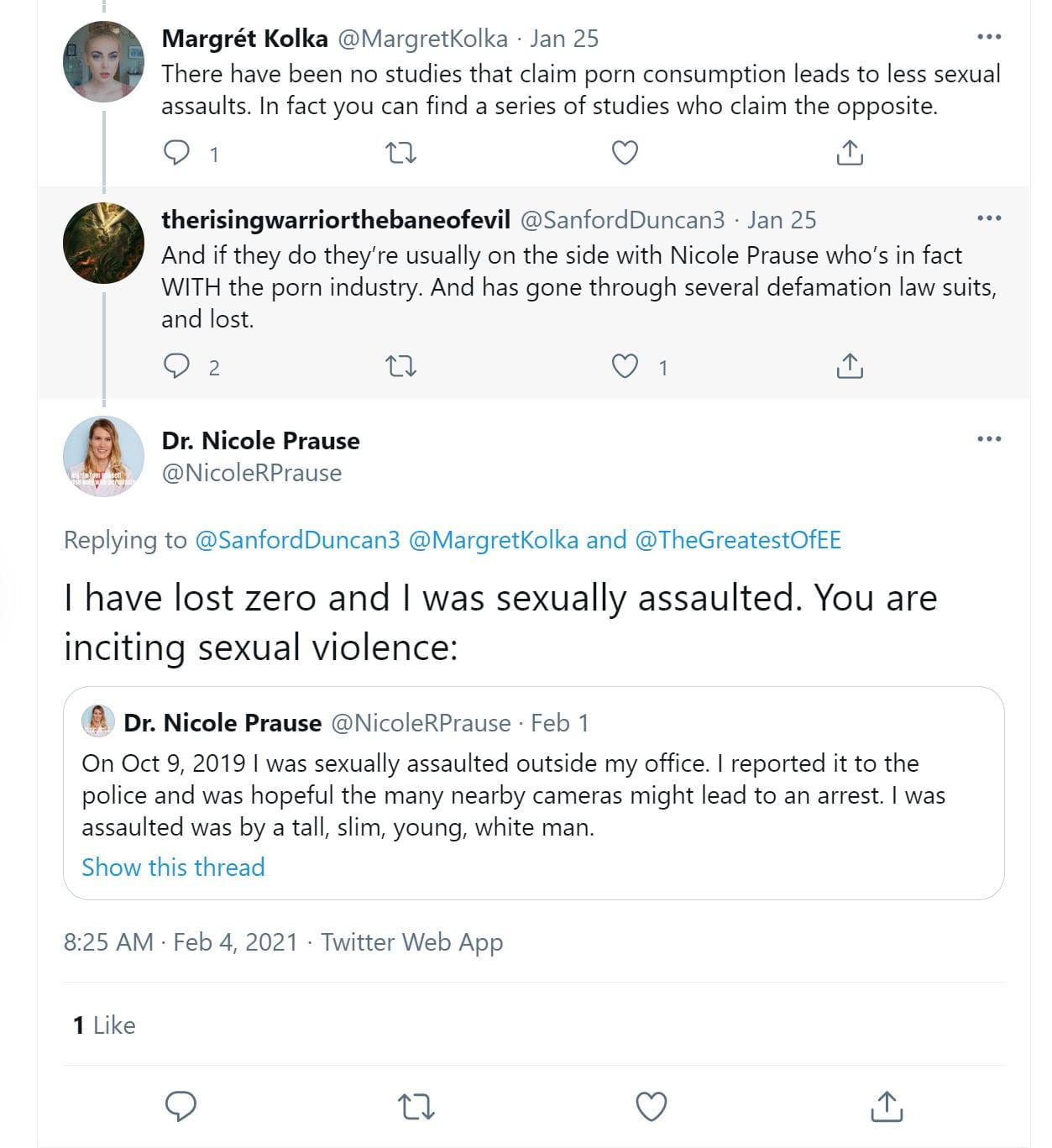Image resolution: width=1052 pixels, height=1148 pixels.
Task: Retweet Dr. Nicole Prause's main tweet
Action: coord(416,1106)
